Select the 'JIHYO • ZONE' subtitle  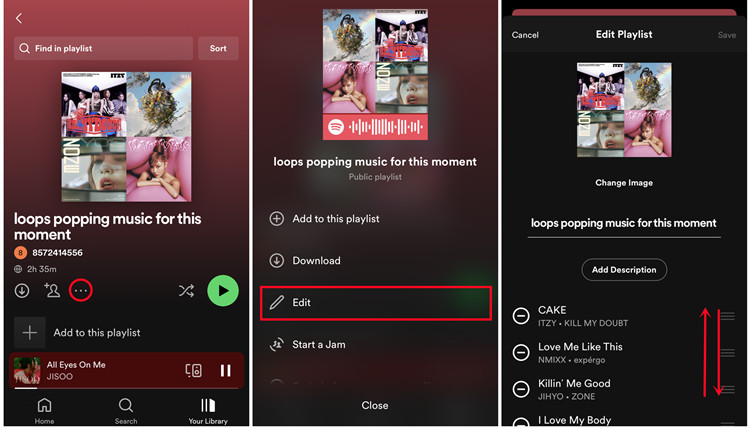(567, 396)
